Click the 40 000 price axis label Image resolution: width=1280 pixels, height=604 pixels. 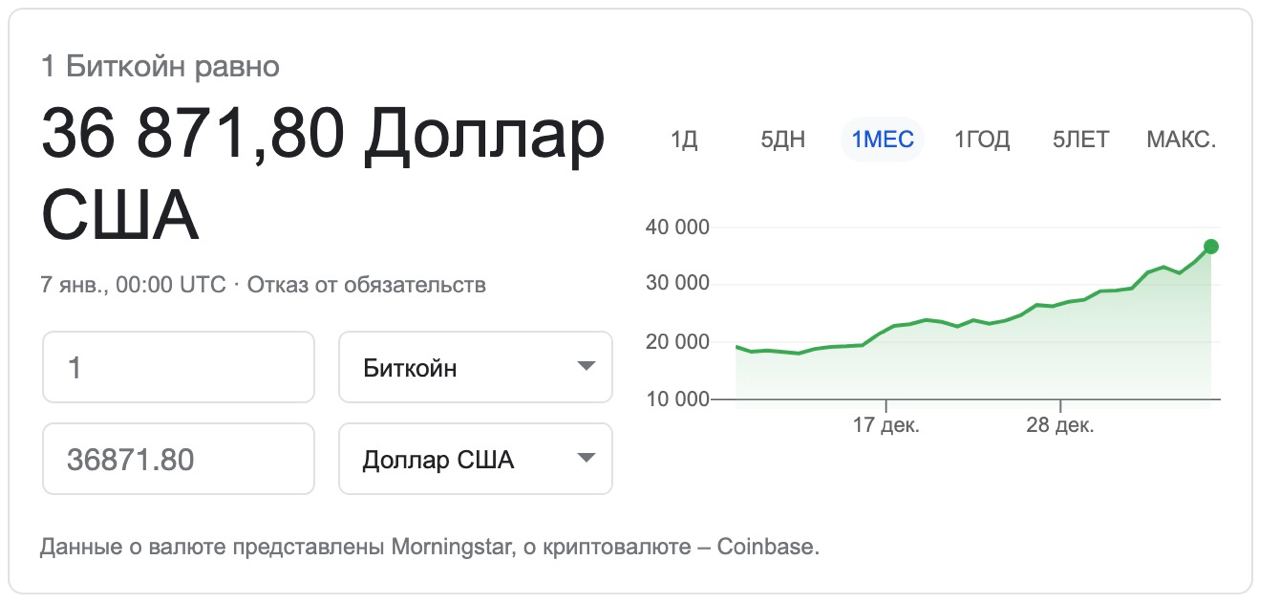678,227
